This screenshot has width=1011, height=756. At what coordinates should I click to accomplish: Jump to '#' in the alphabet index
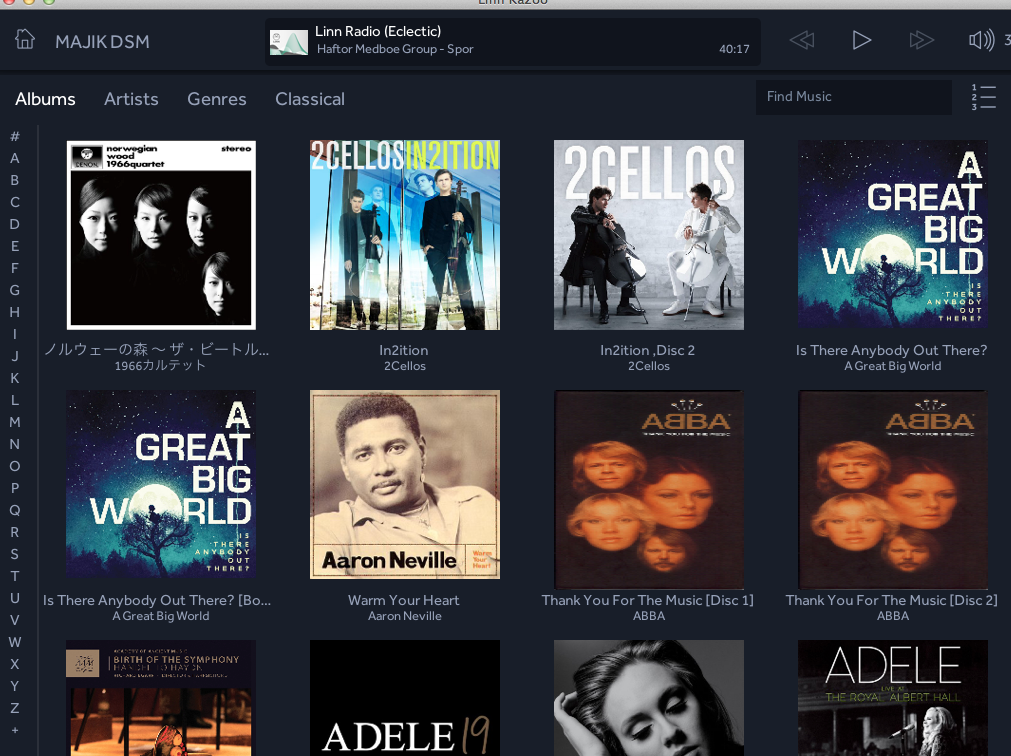(15, 136)
